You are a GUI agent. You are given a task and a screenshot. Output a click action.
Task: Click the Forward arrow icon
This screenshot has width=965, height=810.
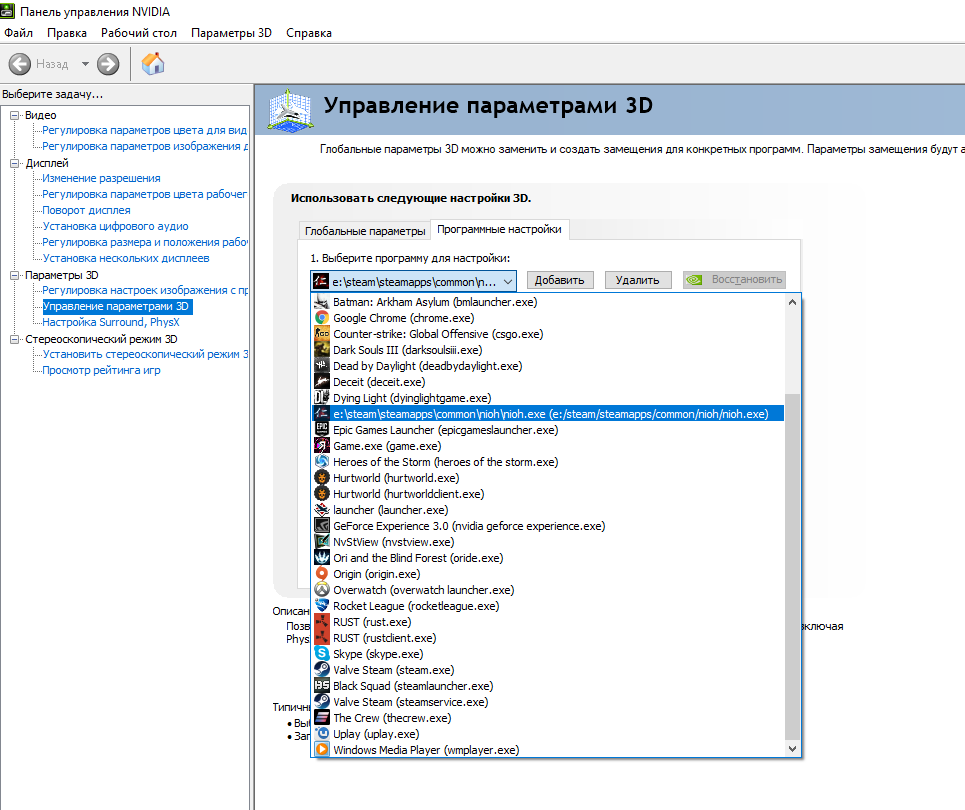click(108, 64)
